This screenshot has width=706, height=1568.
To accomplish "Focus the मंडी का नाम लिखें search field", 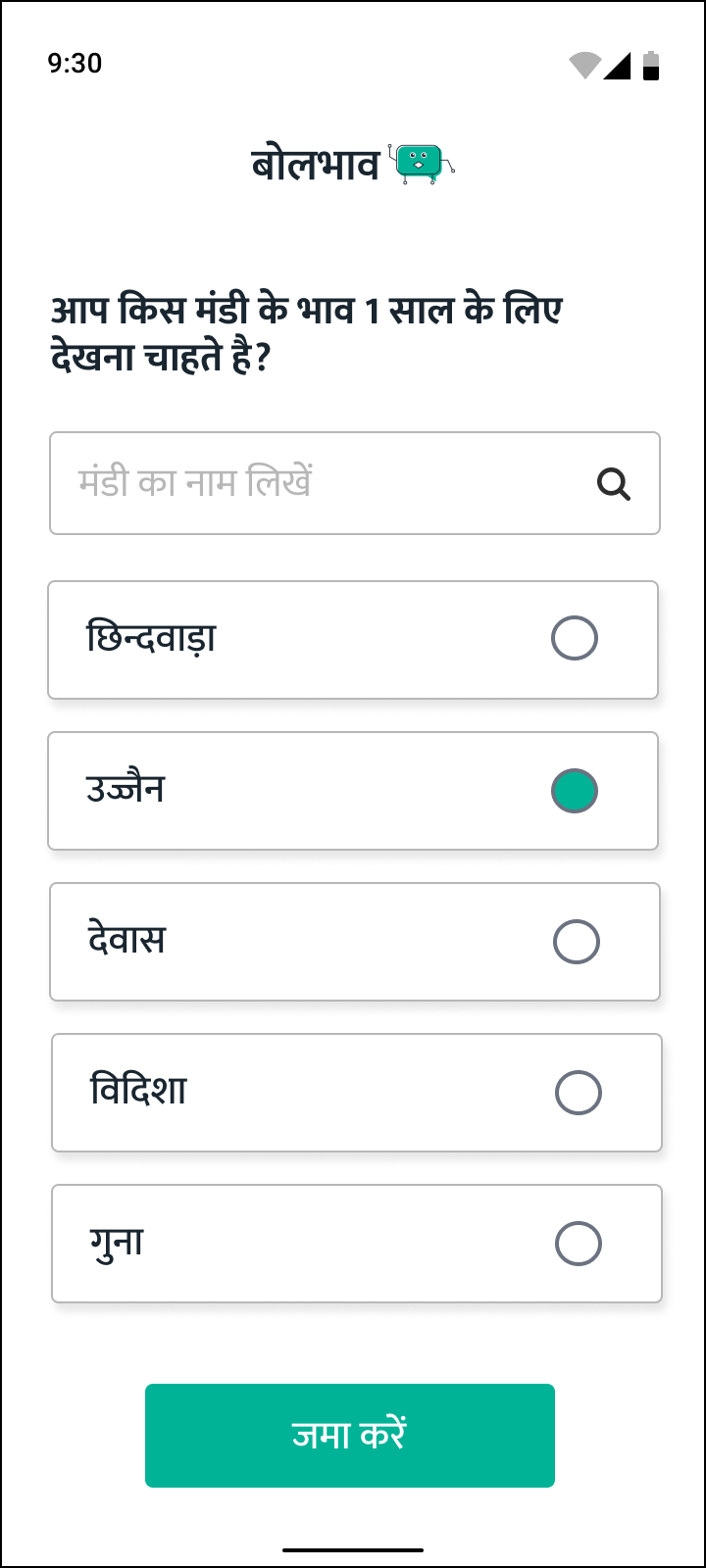I will point(324,483).
